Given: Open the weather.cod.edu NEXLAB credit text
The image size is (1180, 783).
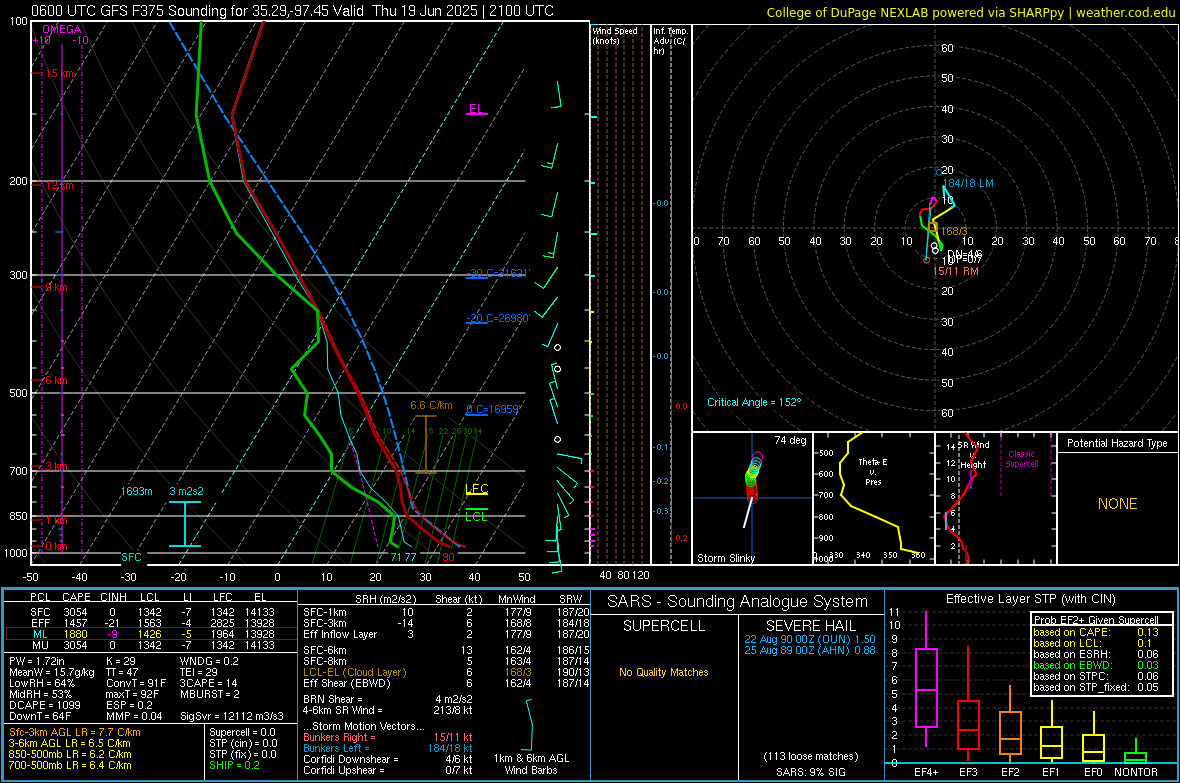Looking at the screenshot, I should [970, 12].
